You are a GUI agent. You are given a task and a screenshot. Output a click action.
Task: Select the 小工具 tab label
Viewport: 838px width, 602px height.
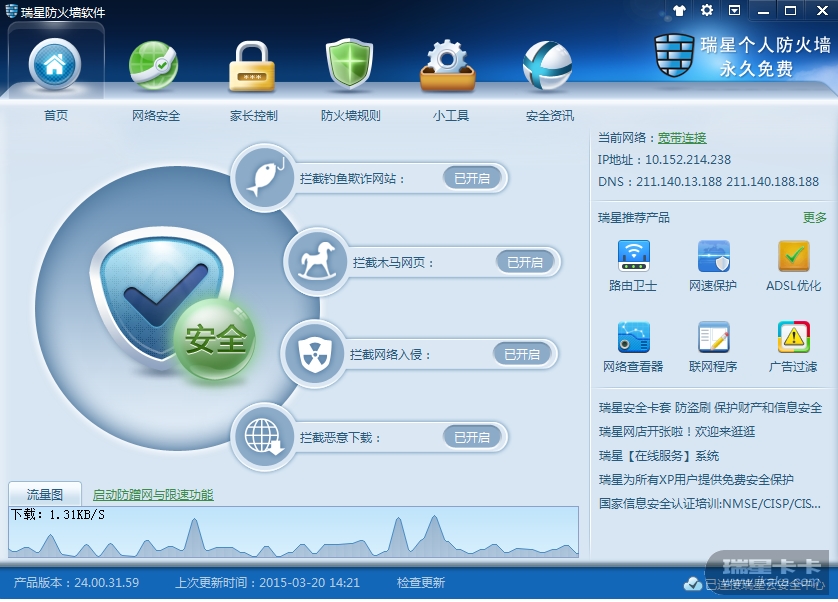coord(451,115)
